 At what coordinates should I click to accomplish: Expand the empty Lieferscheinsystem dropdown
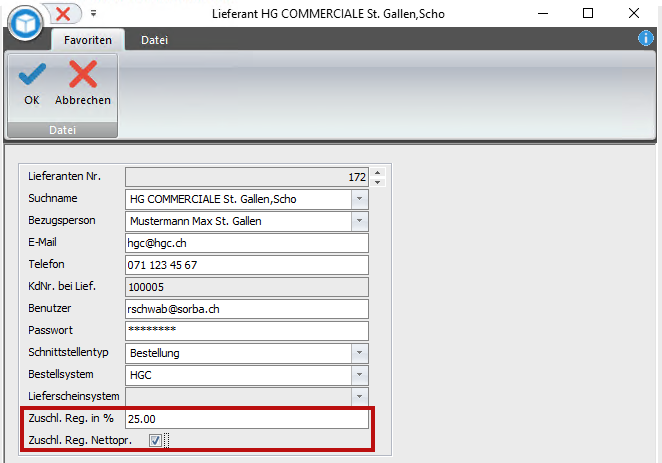click(359, 397)
